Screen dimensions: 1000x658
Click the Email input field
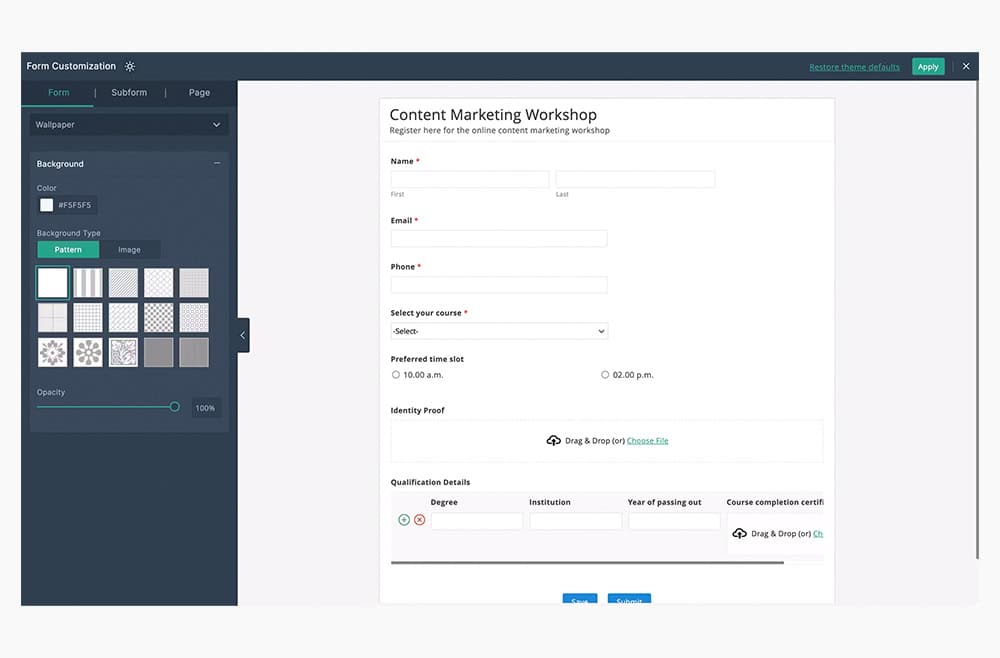(499, 238)
